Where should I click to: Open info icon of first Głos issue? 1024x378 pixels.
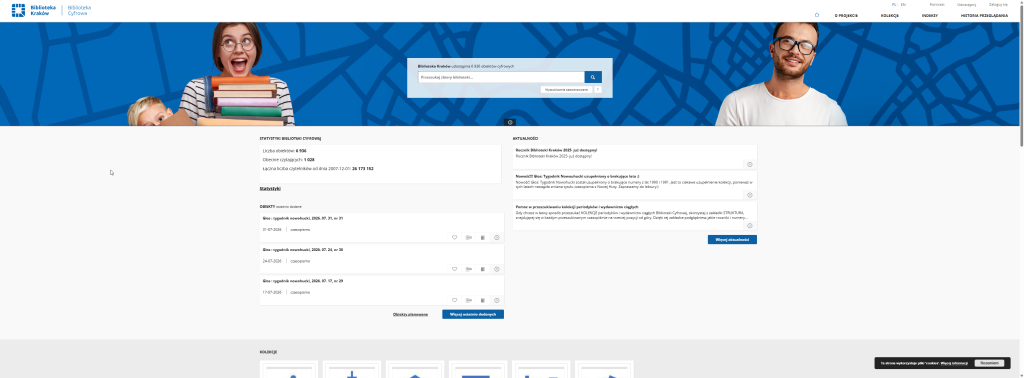pos(497,238)
